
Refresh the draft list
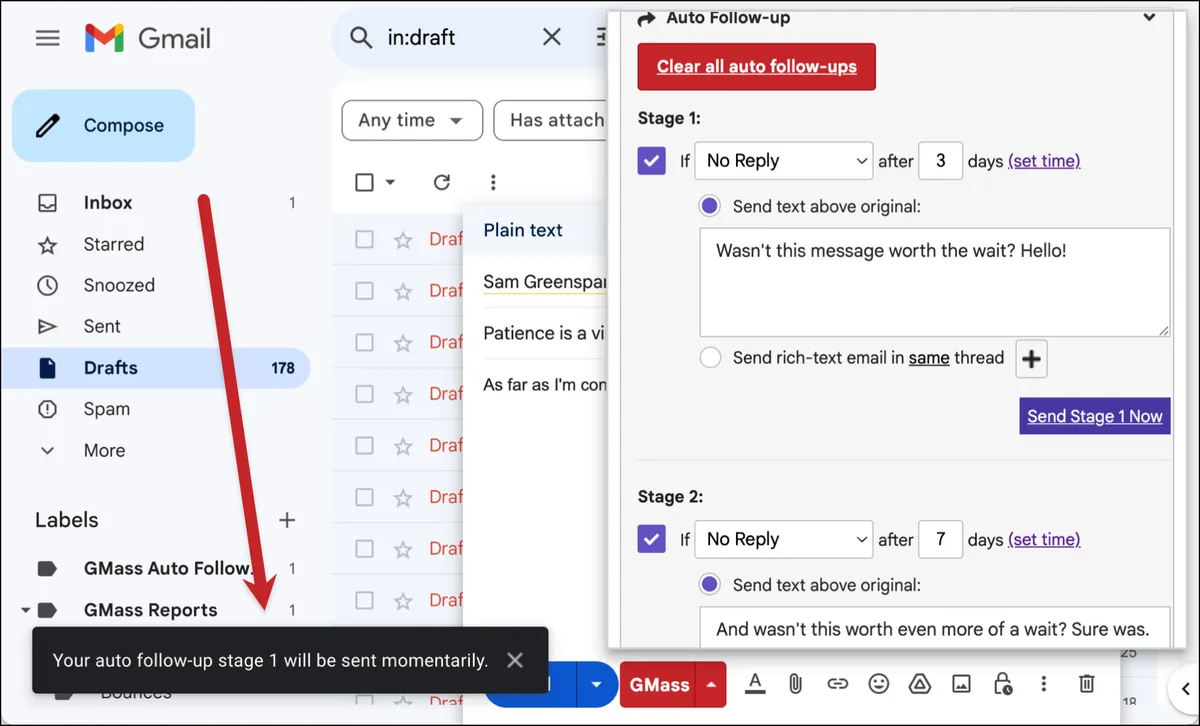pos(442,182)
